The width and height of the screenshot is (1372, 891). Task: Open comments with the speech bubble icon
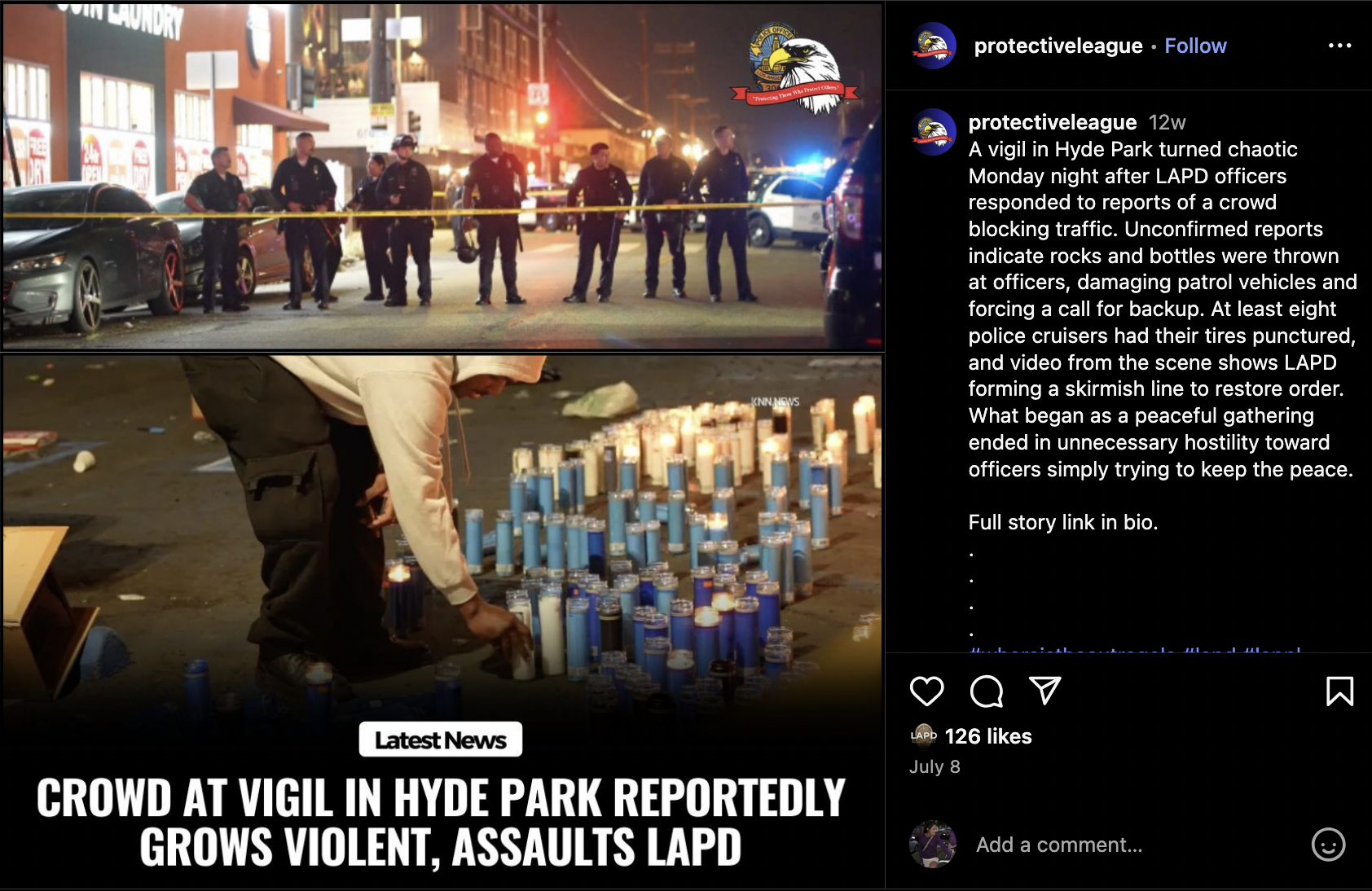click(986, 691)
